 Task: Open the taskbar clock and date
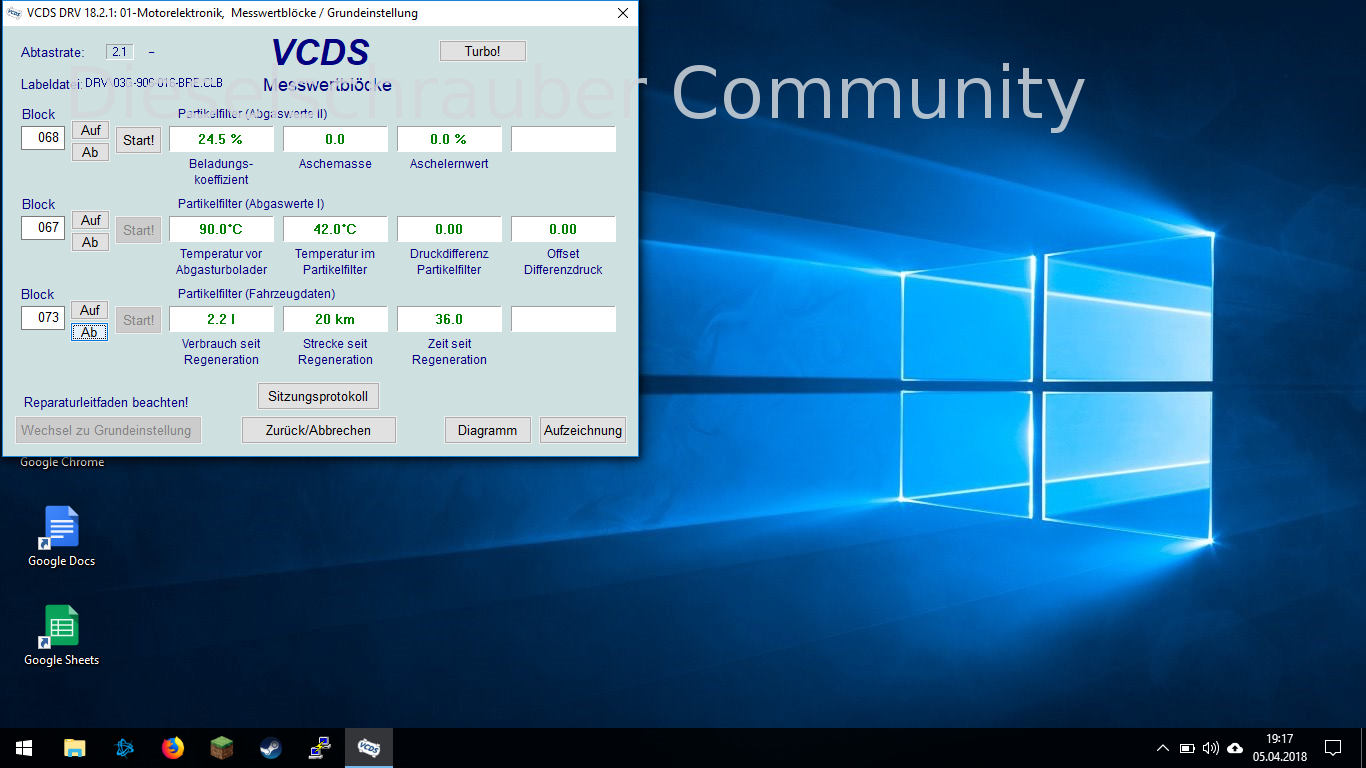(x=1279, y=748)
